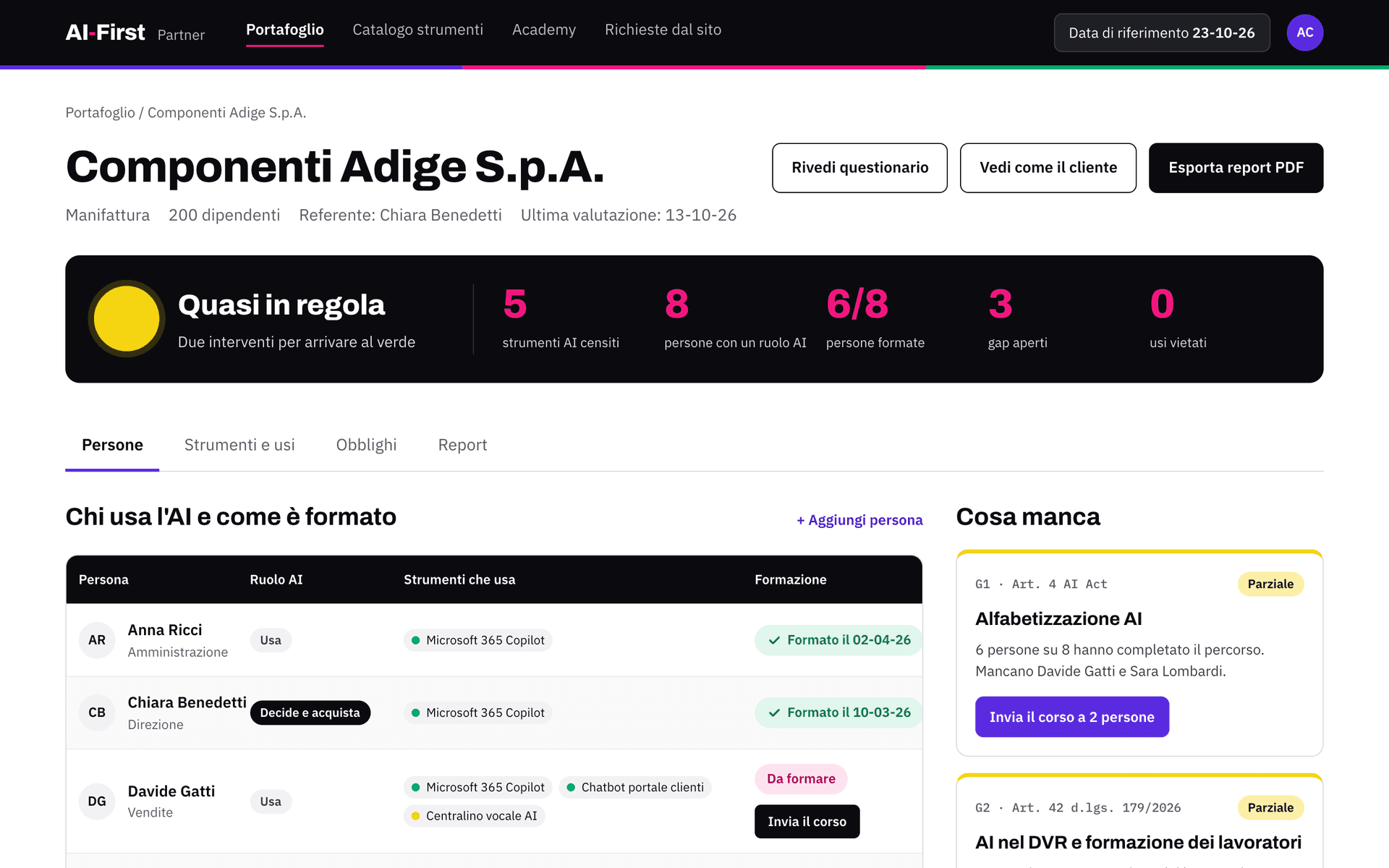
Task: Click the Alfabetizzazione AI card title
Action: 1058,618
